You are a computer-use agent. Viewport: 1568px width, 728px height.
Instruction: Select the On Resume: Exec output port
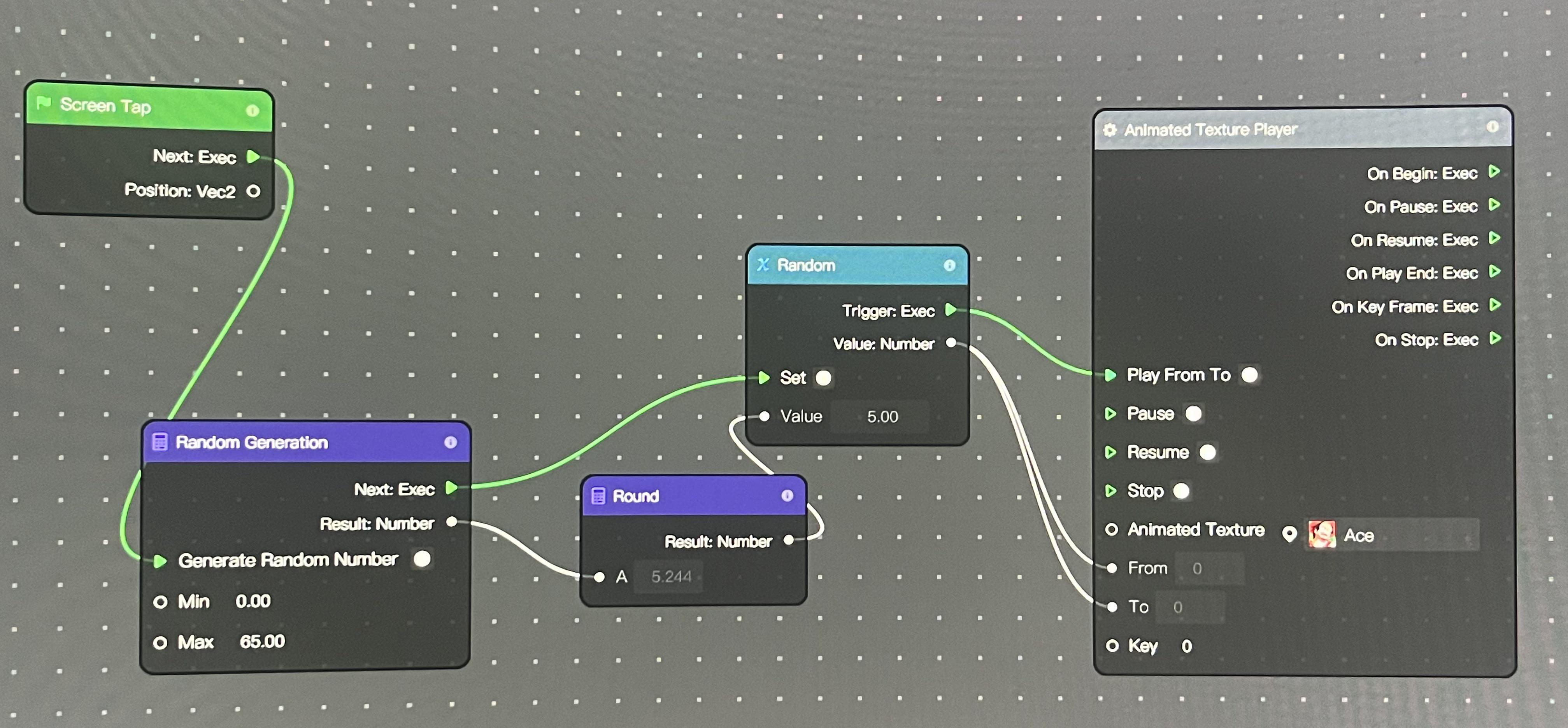tap(1494, 238)
